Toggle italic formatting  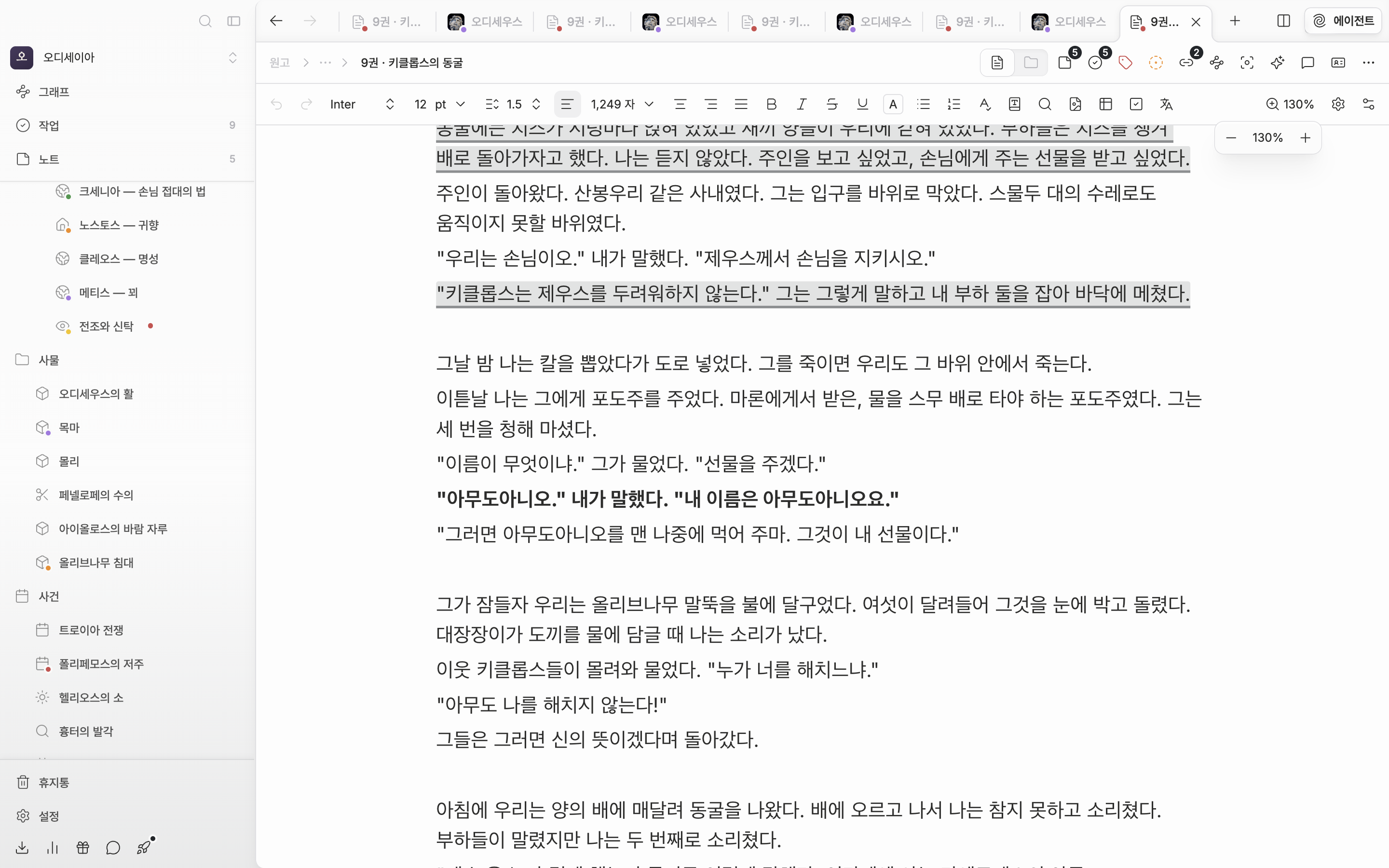tap(802, 104)
